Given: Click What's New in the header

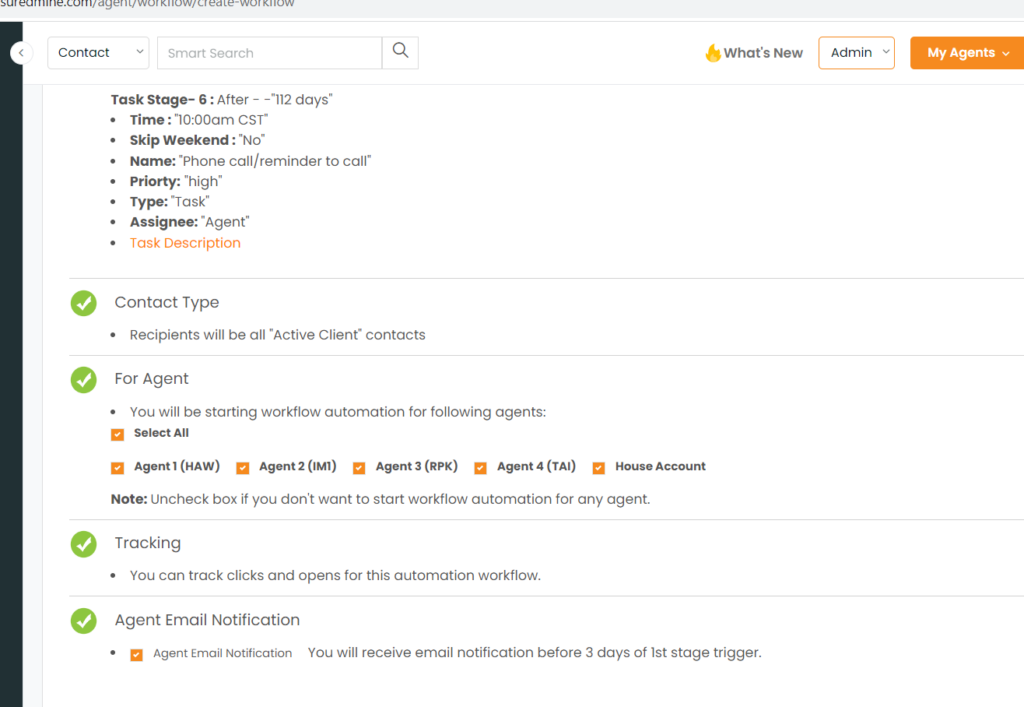Looking at the screenshot, I should (761, 53).
